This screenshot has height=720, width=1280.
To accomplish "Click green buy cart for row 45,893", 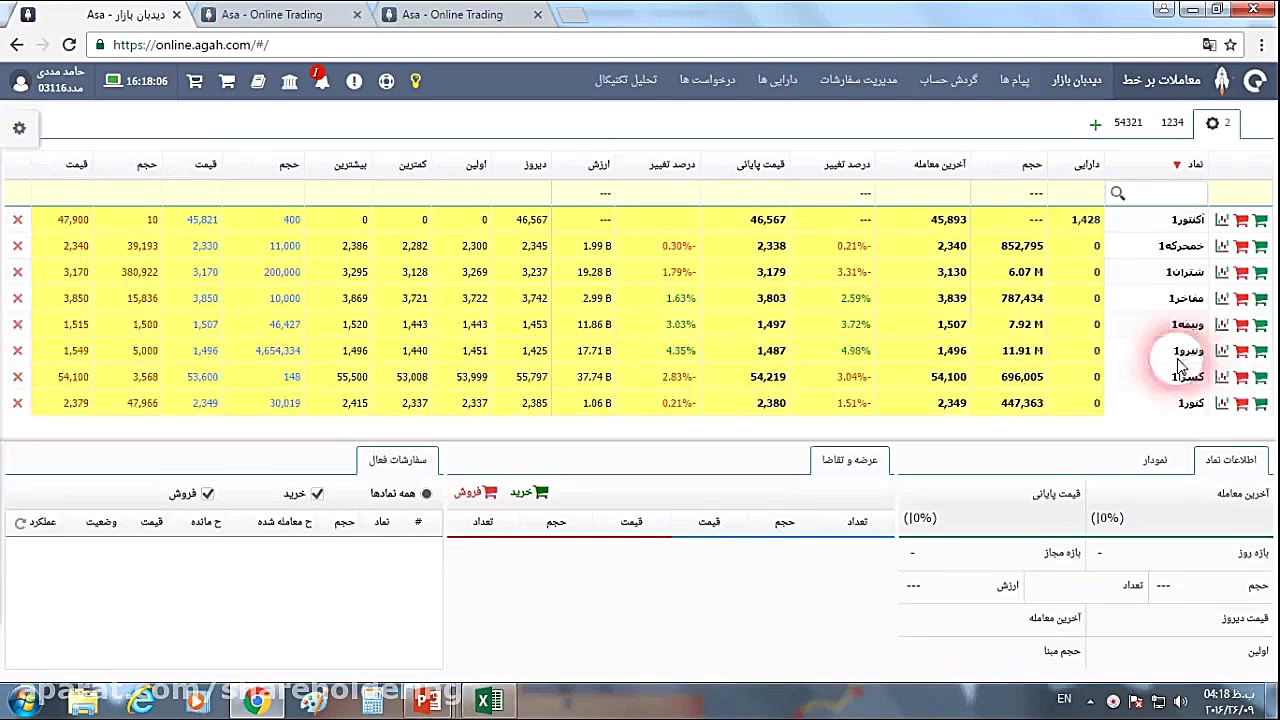I will click(x=1260, y=220).
